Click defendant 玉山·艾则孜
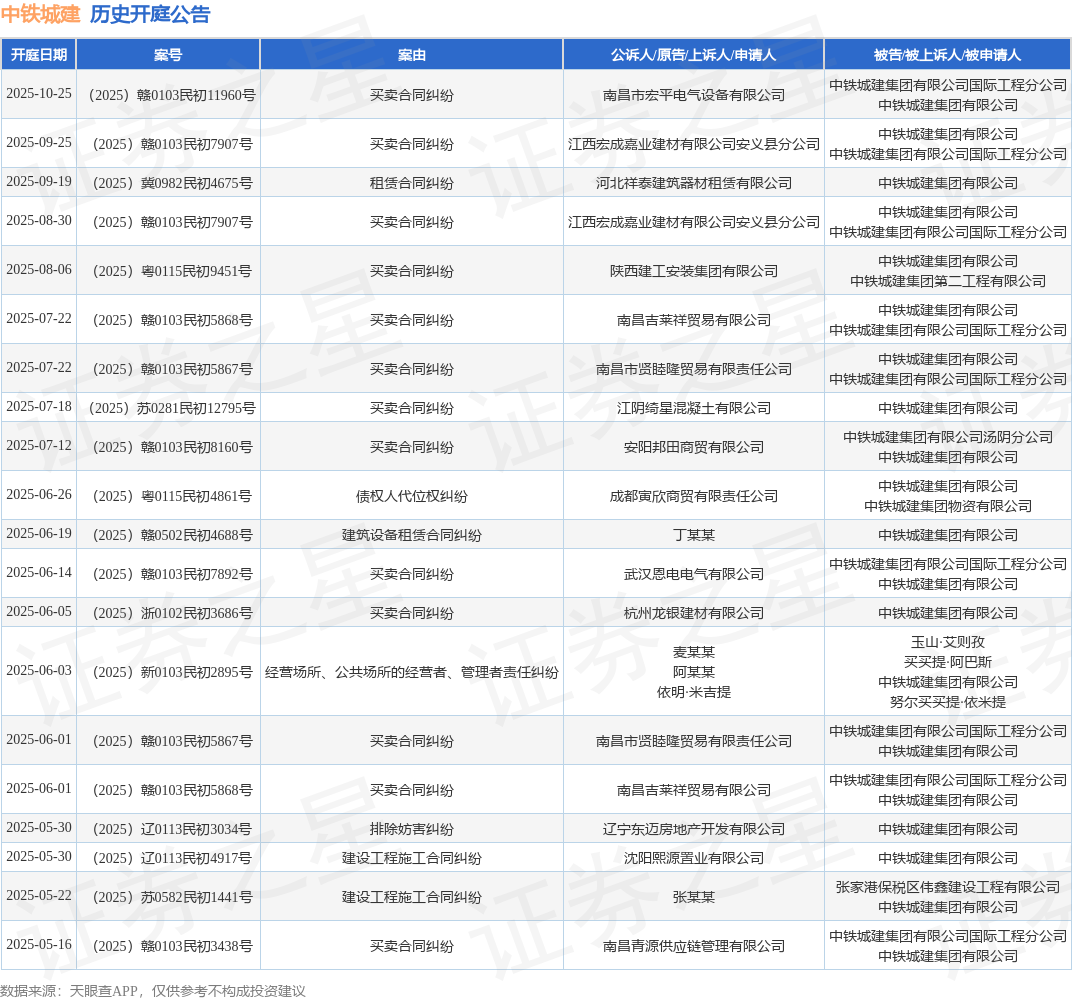 pos(948,642)
